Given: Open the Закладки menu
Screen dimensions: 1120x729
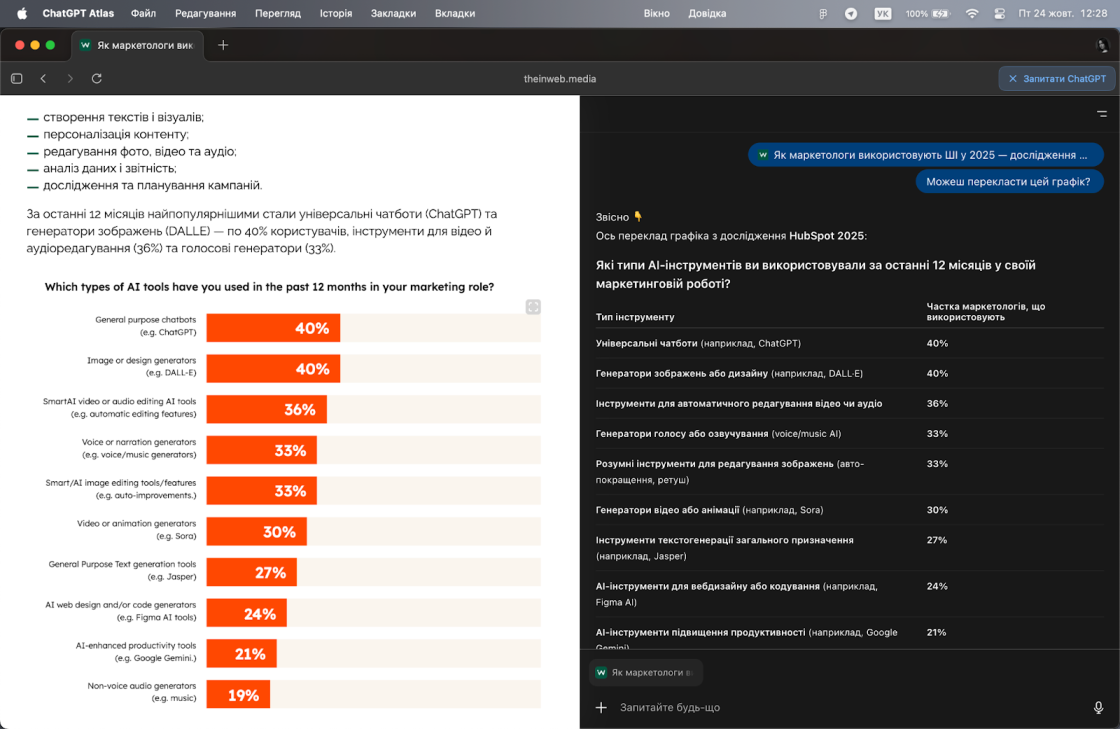Looking at the screenshot, I should pos(393,13).
